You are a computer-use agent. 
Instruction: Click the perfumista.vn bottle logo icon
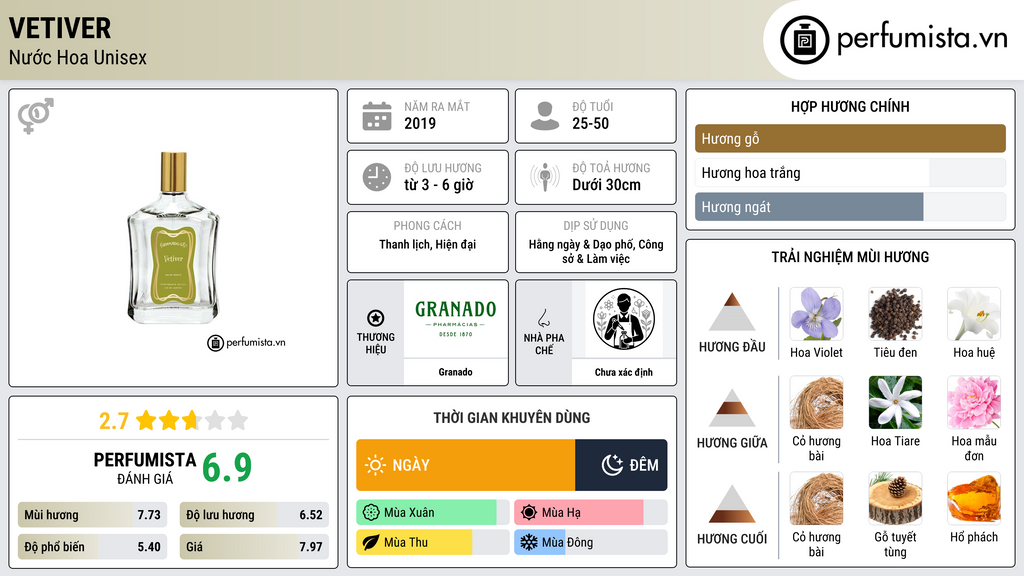tap(804, 40)
